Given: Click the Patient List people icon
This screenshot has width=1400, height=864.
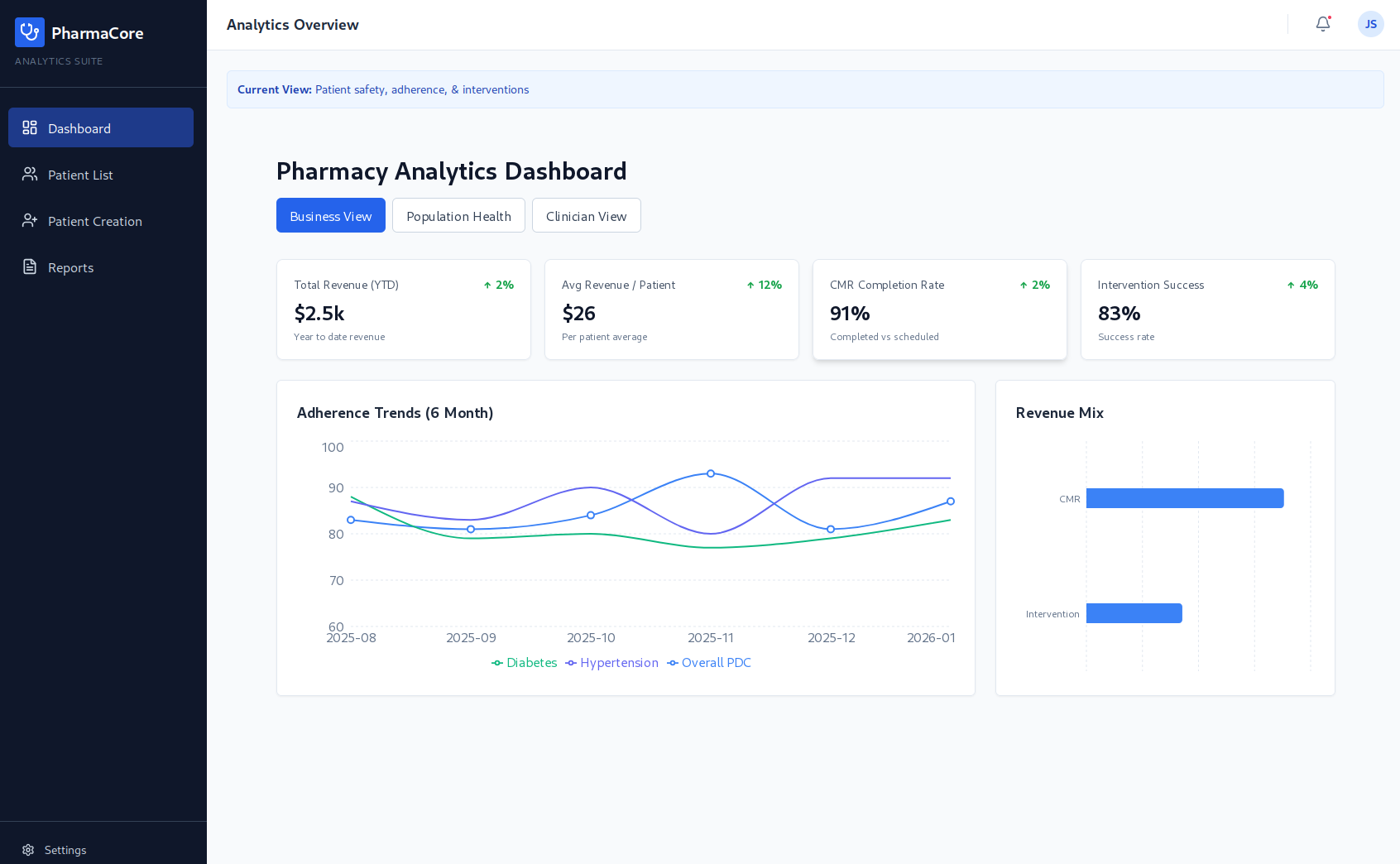Looking at the screenshot, I should tap(29, 174).
